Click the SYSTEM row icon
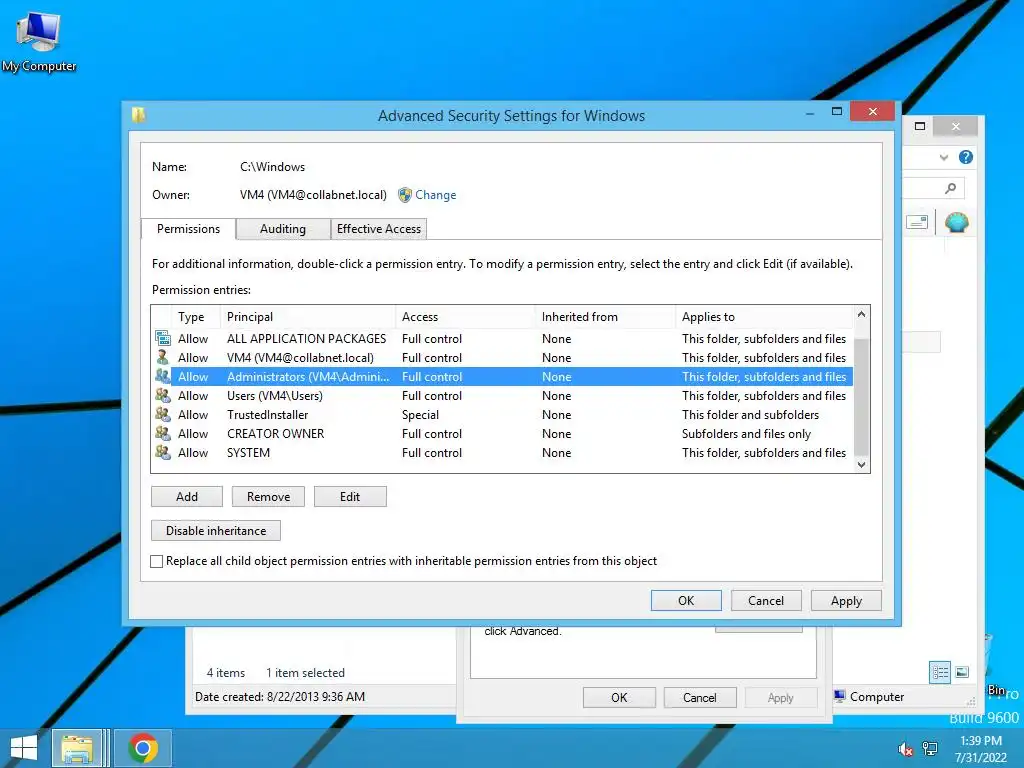This screenshot has height=768, width=1024. coord(163,452)
